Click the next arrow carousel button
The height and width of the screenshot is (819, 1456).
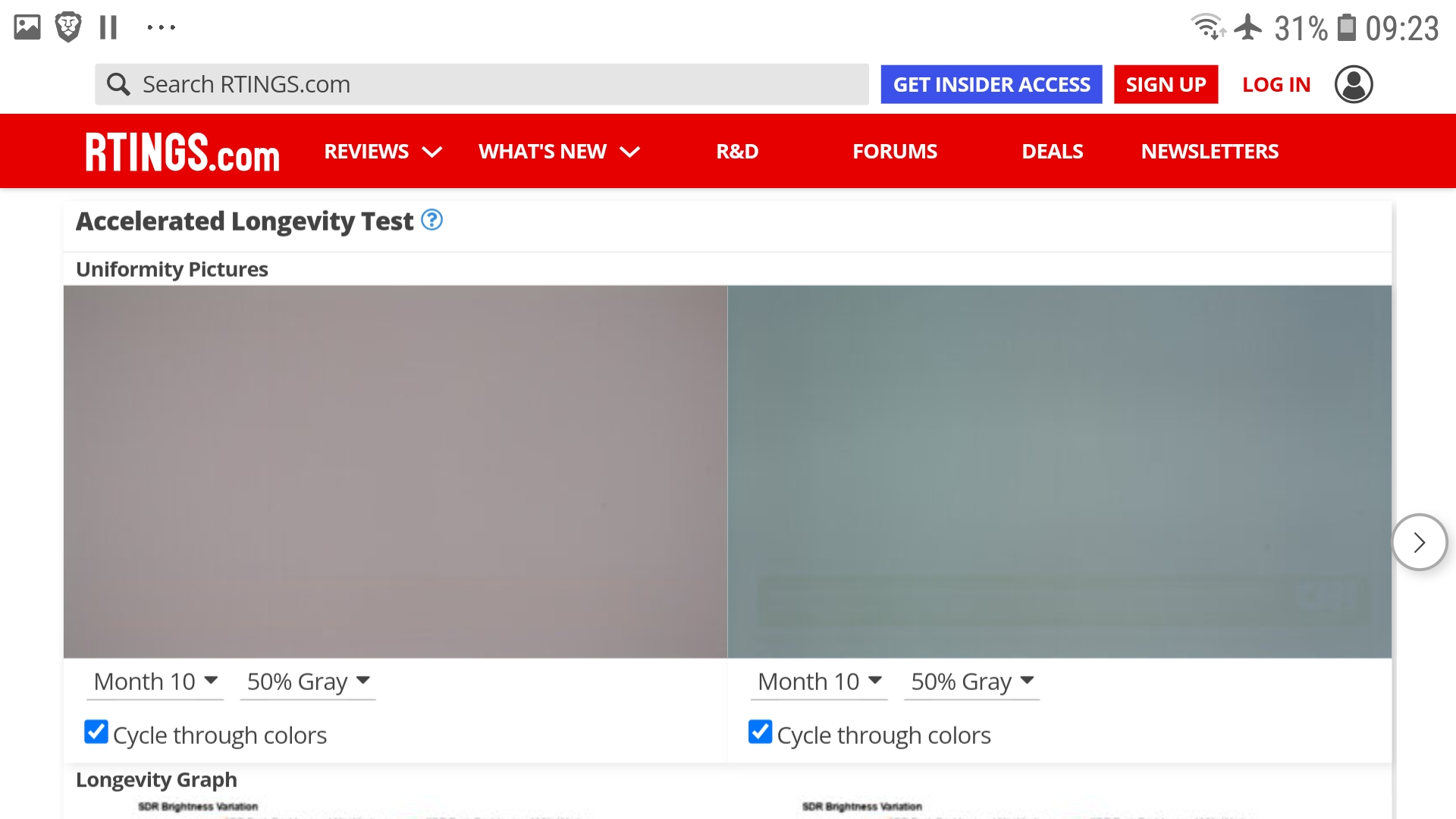coord(1419,542)
